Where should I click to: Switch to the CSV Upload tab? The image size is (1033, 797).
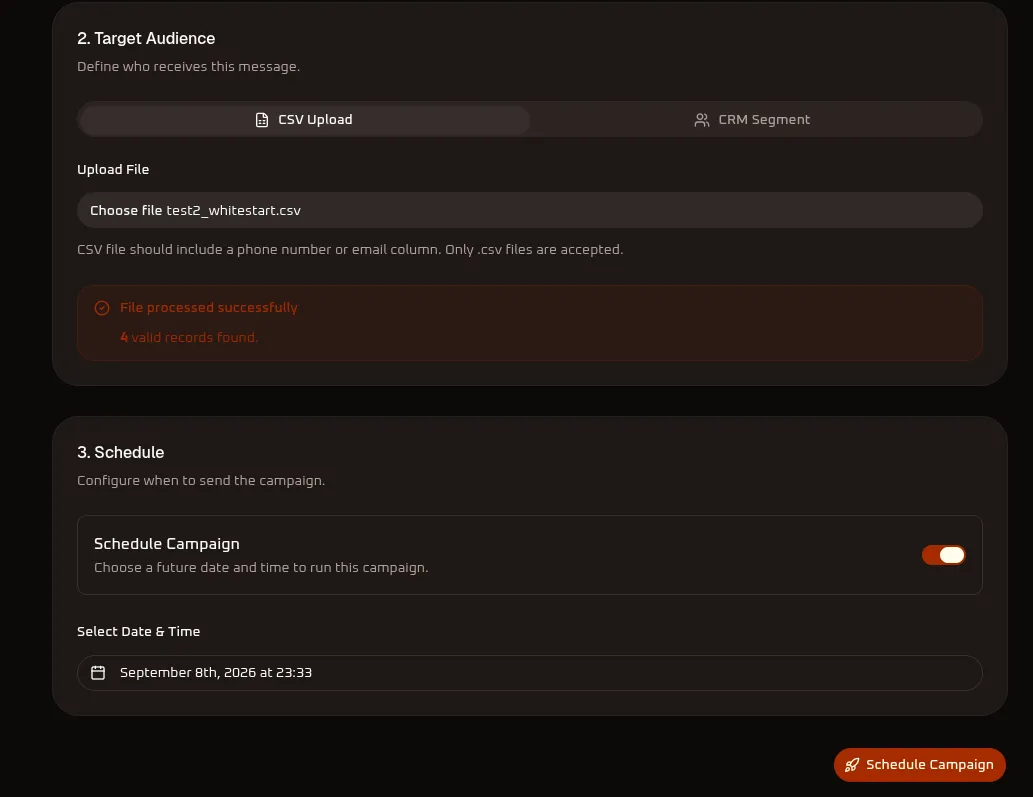[304, 119]
